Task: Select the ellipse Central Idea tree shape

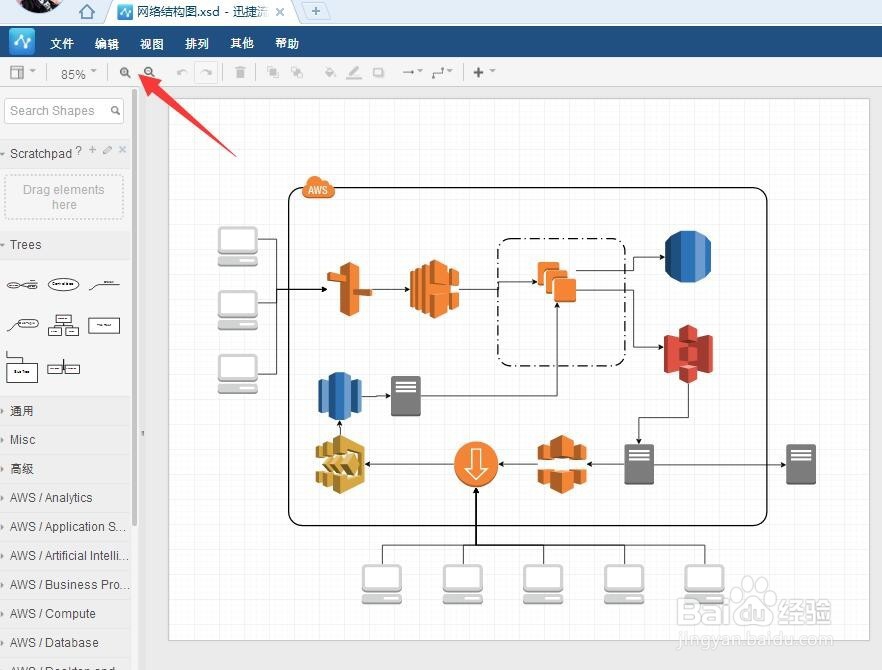Action: 64,285
